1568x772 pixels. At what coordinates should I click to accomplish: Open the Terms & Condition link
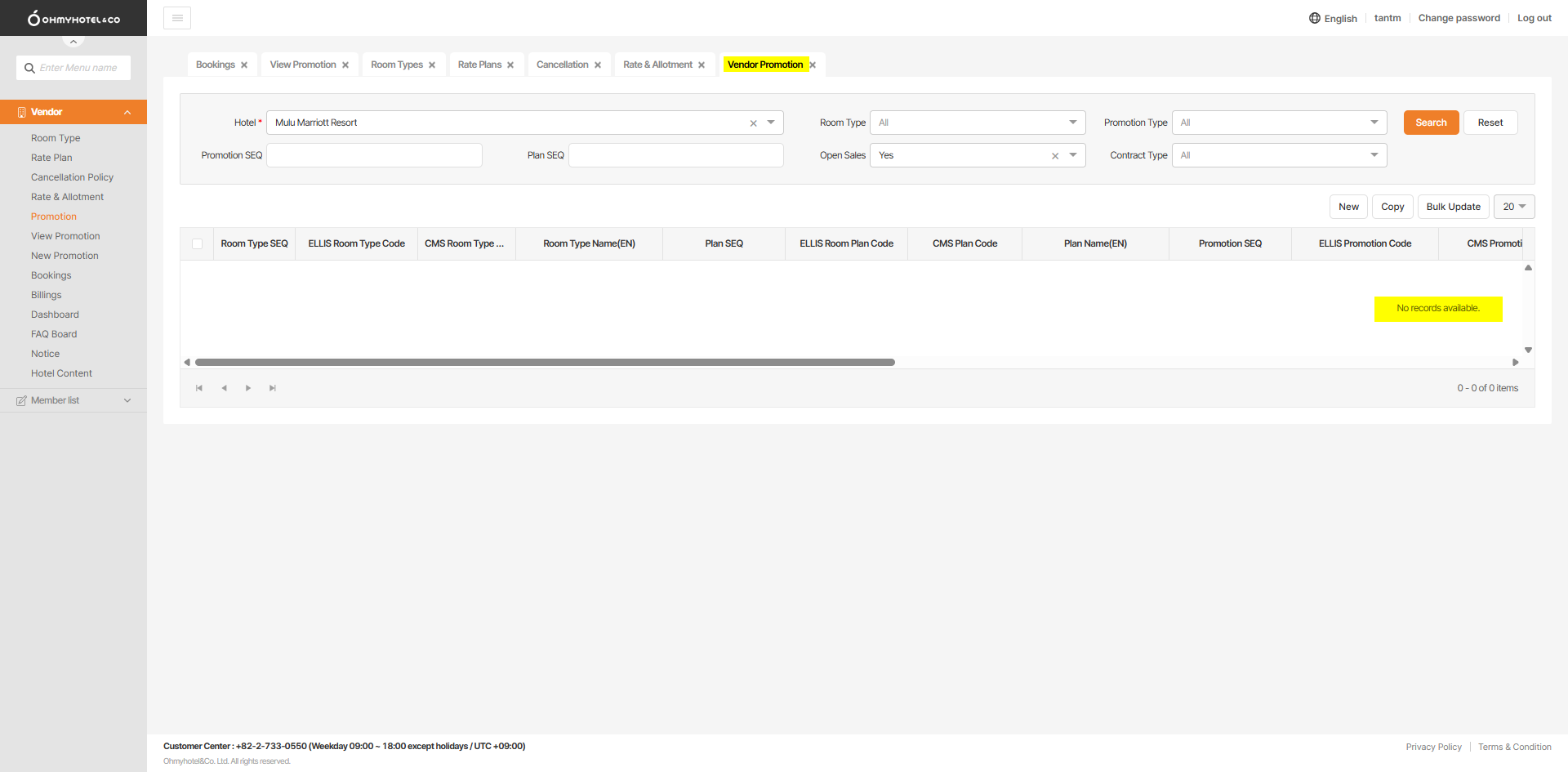click(1515, 747)
